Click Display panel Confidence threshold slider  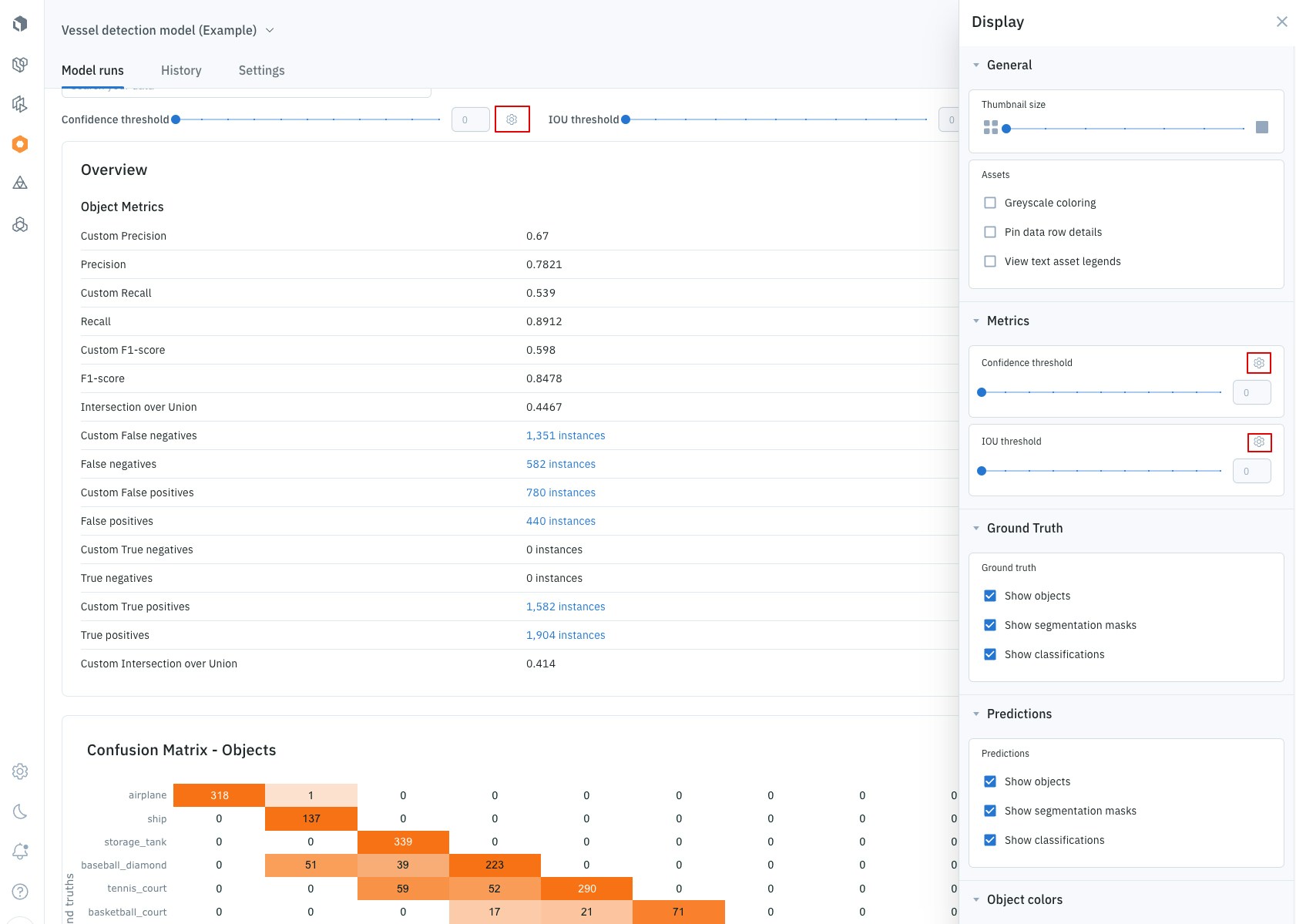982,392
